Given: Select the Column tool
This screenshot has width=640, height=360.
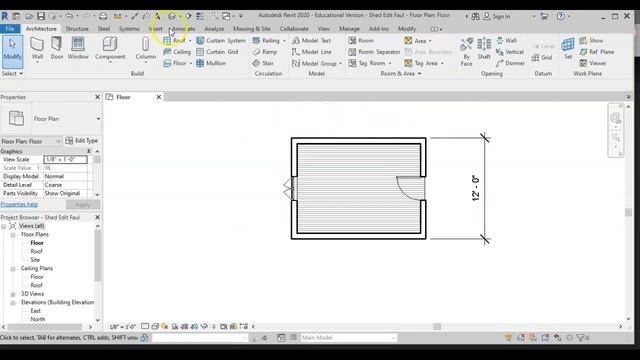Looking at the screenshot, I should click(x=146, y=49).
